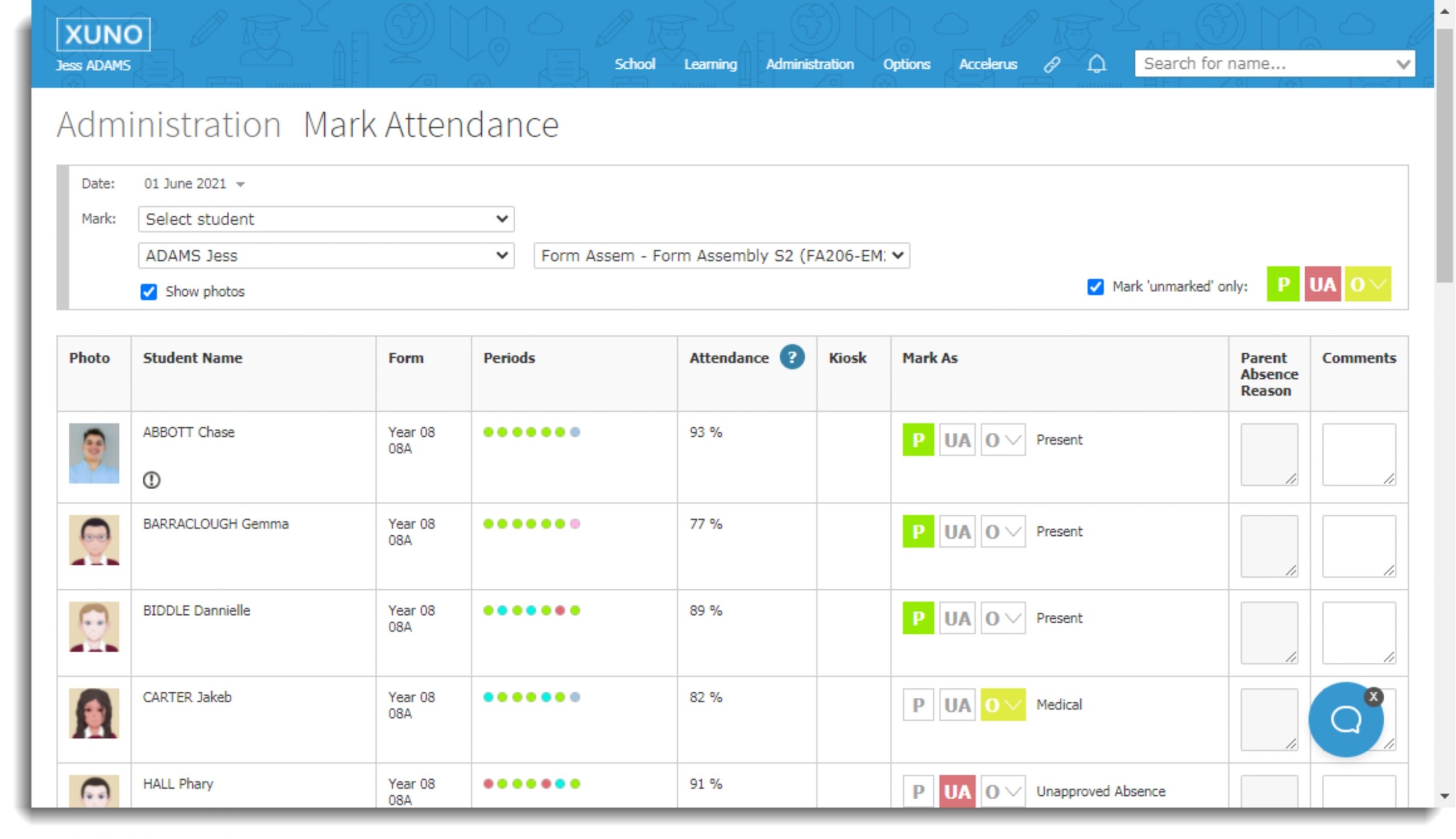Expand the Form Assembly class dropdown
The height and width of the screenshot is (839, 1456).
click(721, 255)
